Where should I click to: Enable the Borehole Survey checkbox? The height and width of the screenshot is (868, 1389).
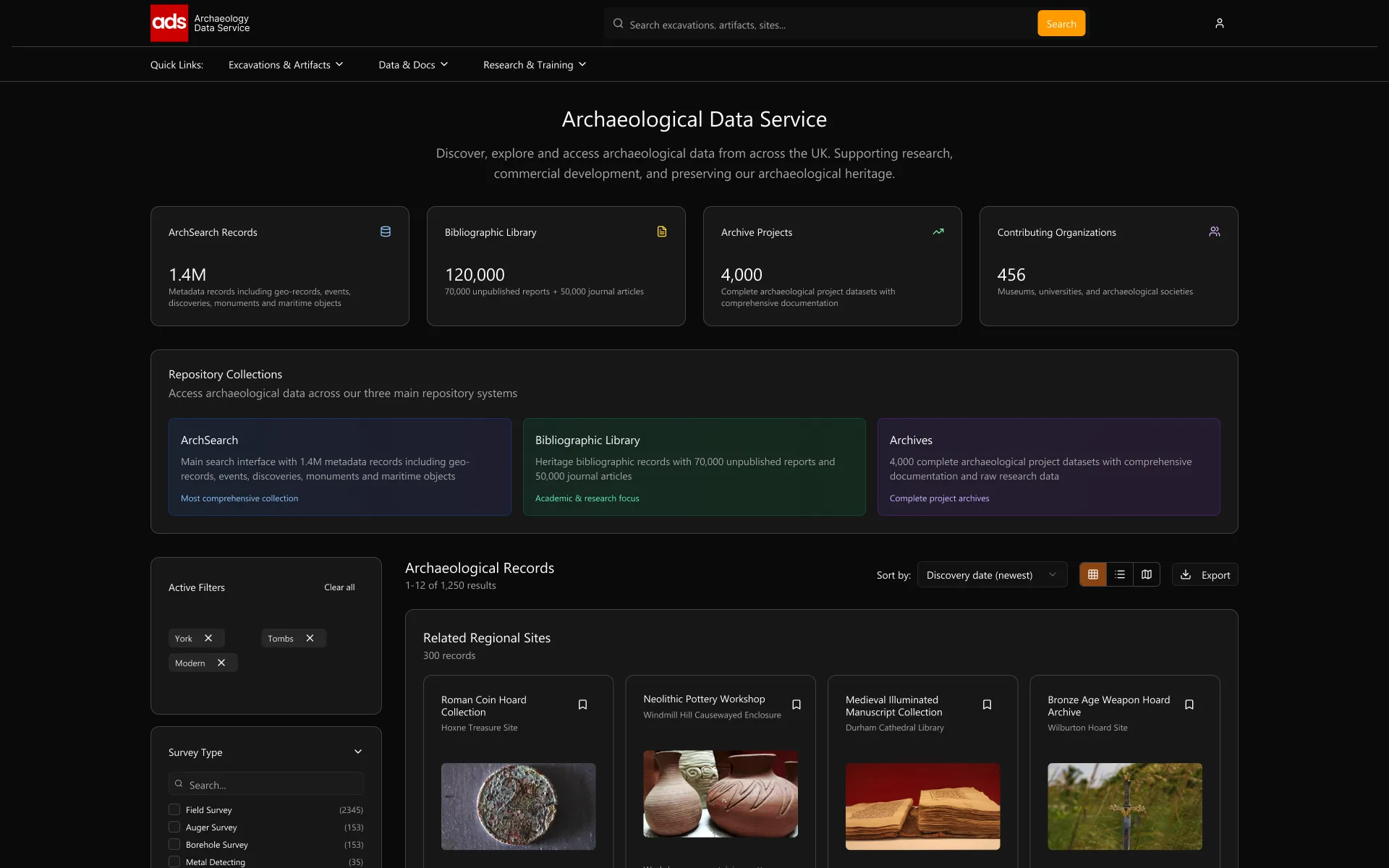[x=174, y=844]
